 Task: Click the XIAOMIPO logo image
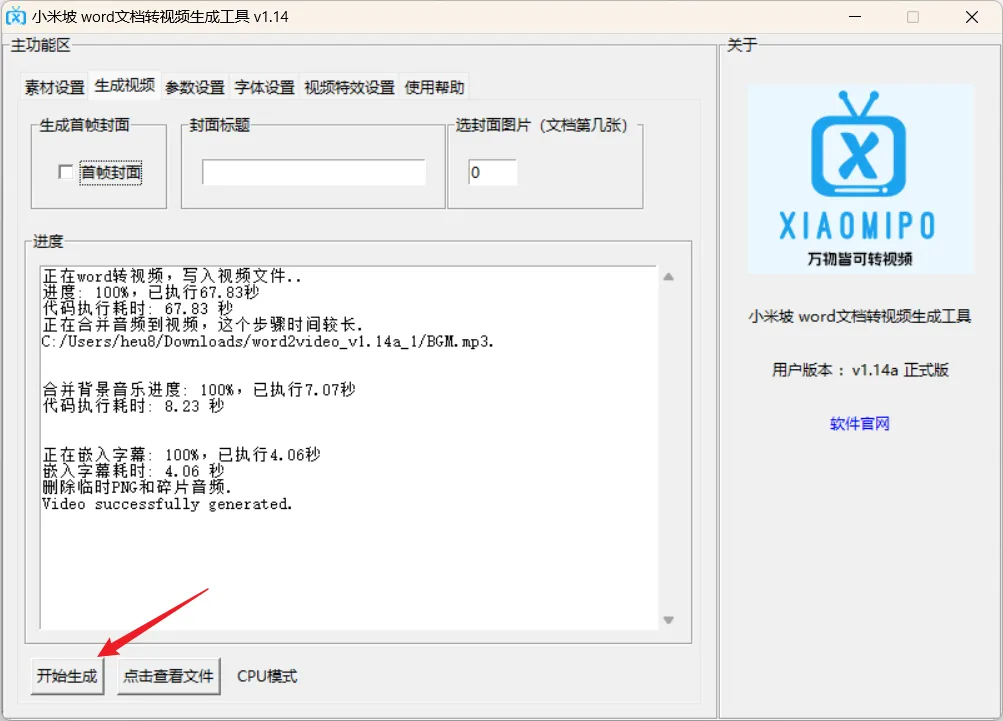click(x=860, y=179)
